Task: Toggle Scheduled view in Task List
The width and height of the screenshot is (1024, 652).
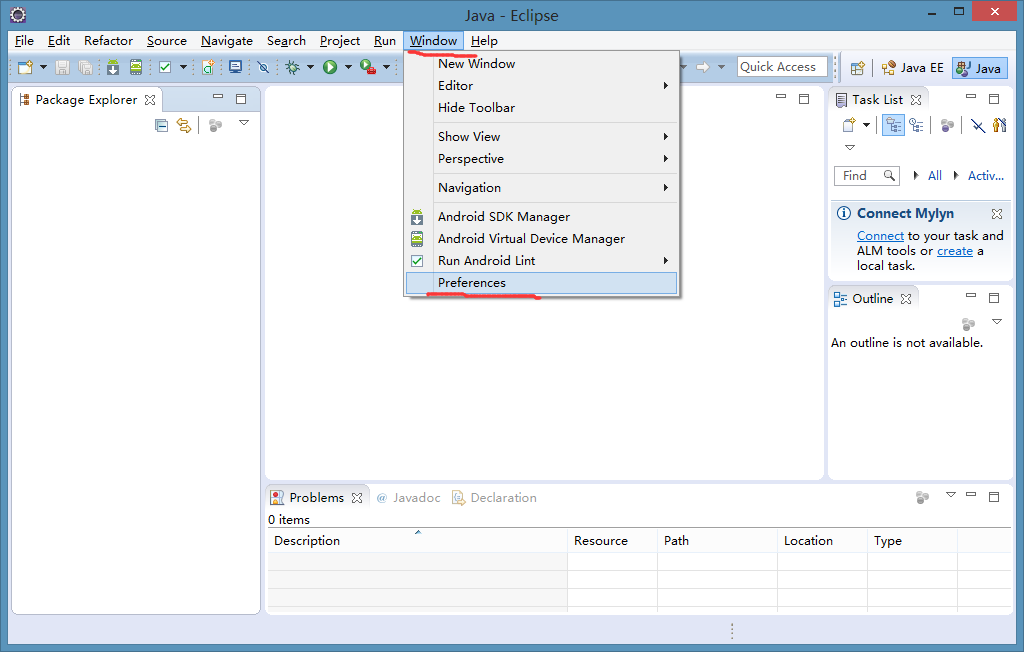Action: [x=916, y=125]
